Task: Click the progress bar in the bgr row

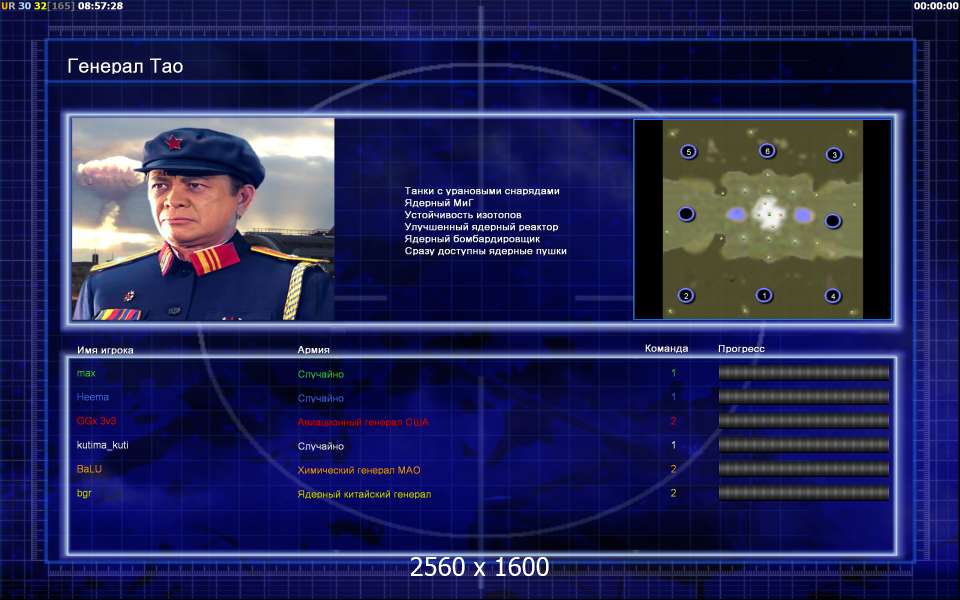Action: 803,492
